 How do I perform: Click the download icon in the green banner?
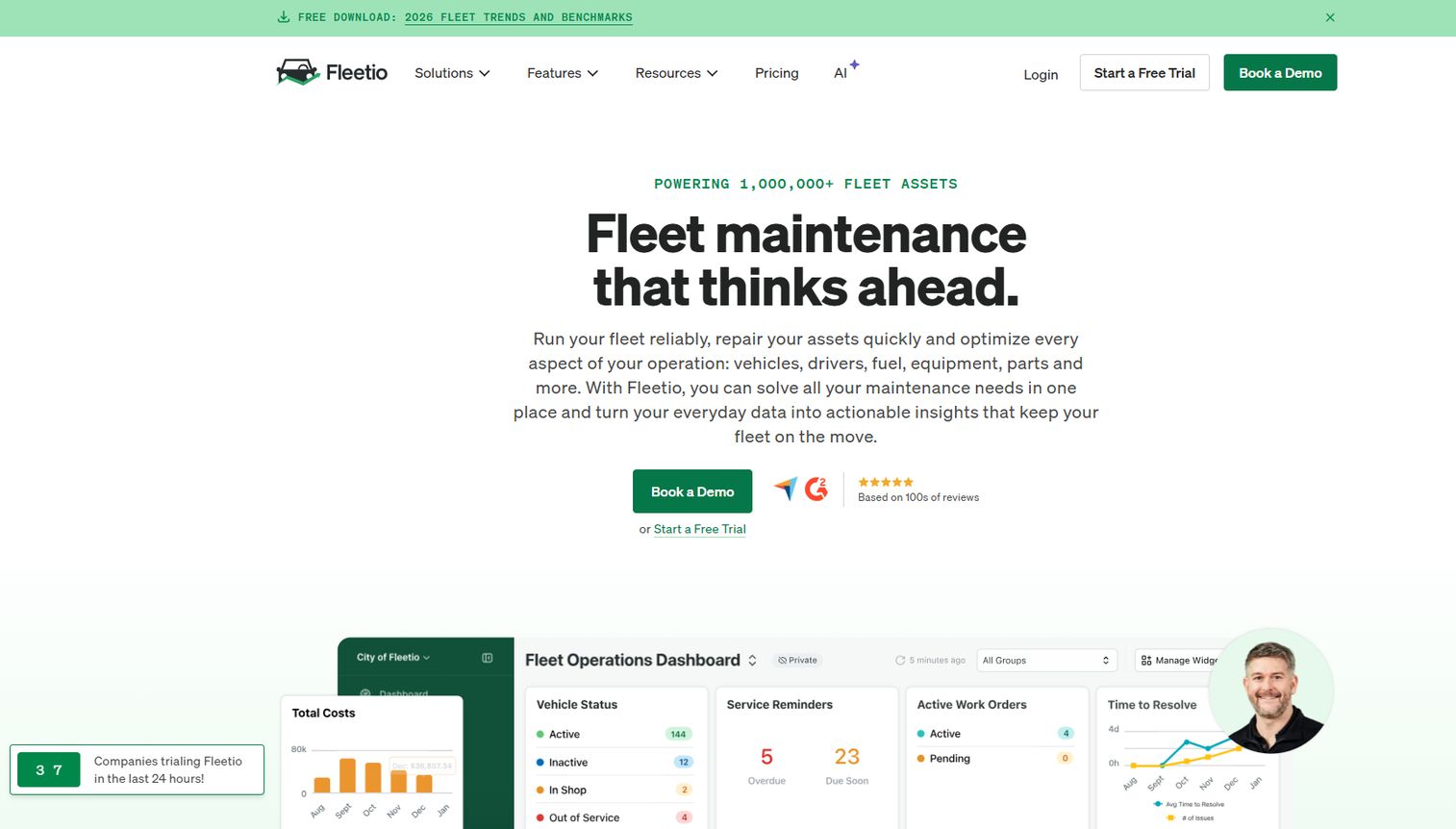[284, 17]
